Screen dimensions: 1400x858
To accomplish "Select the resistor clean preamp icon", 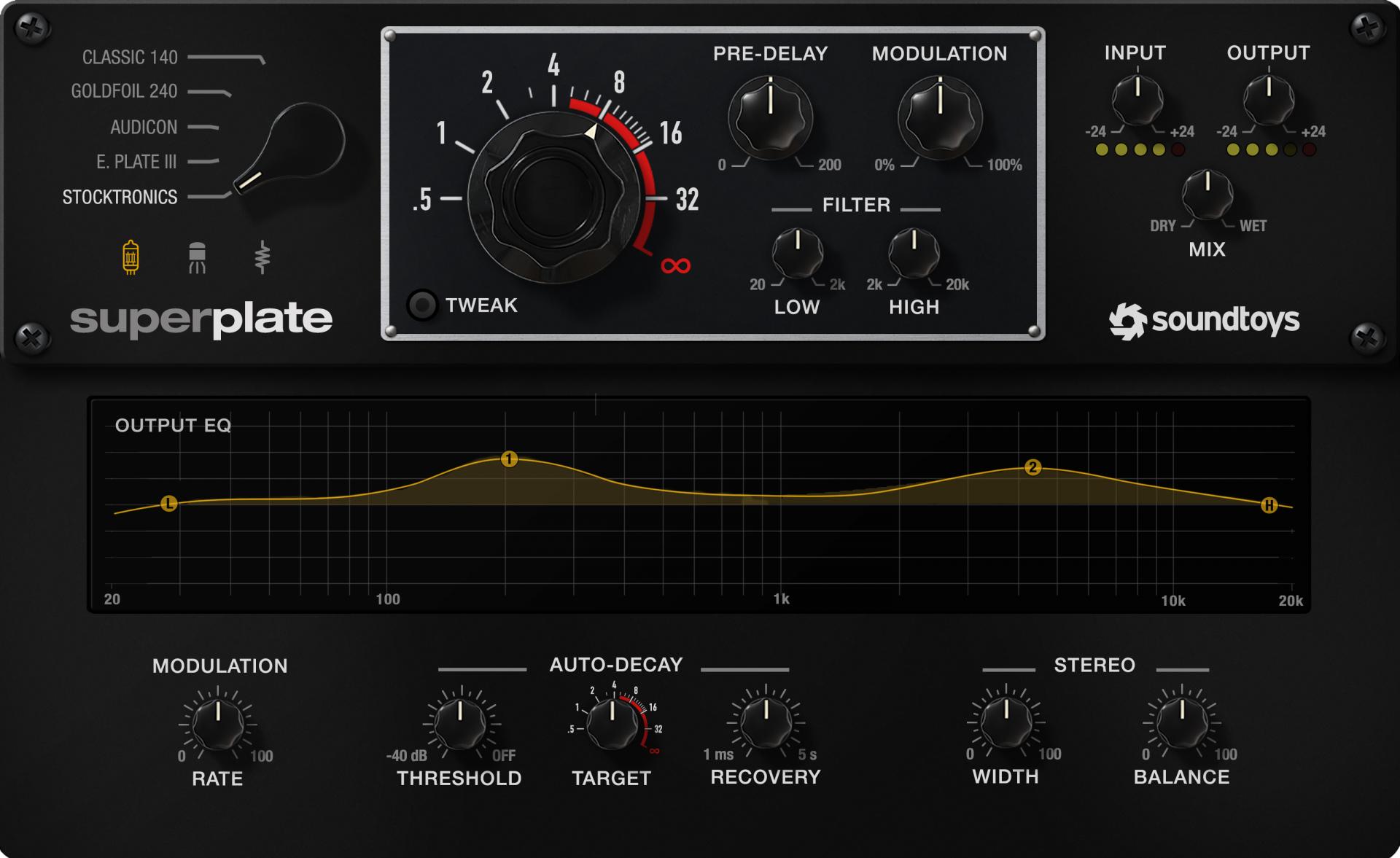I will 262,257.
